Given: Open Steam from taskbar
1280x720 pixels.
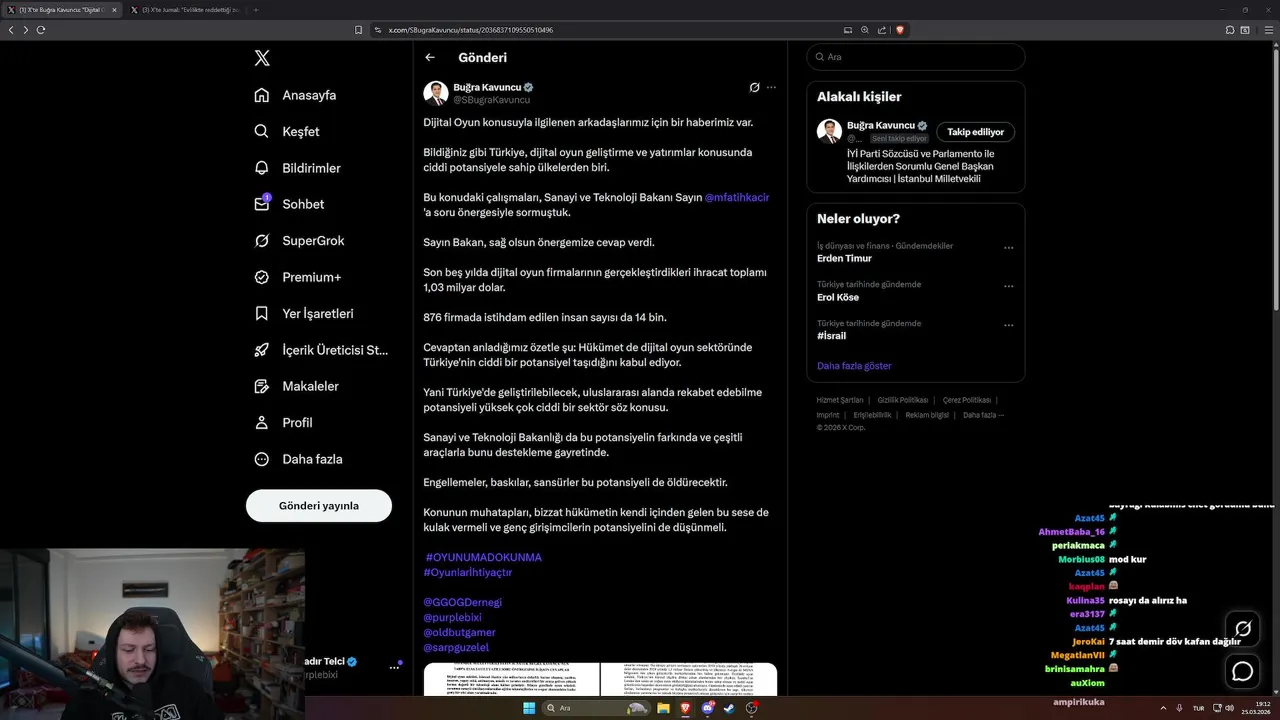Looking at the screenshot, I should tap(730, 708).
